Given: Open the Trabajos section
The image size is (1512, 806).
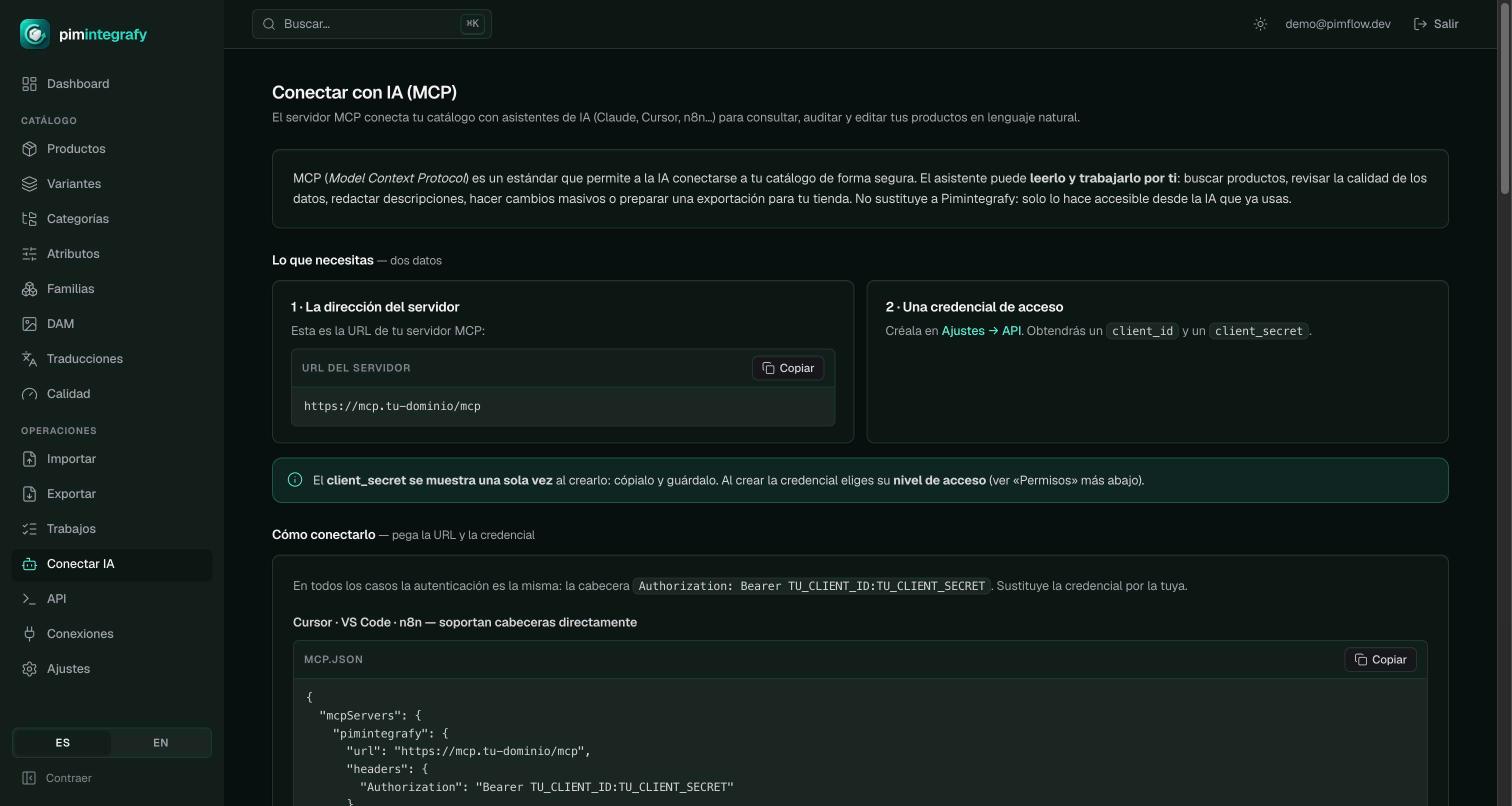Looking at the screenshot, I should (112, 529).
